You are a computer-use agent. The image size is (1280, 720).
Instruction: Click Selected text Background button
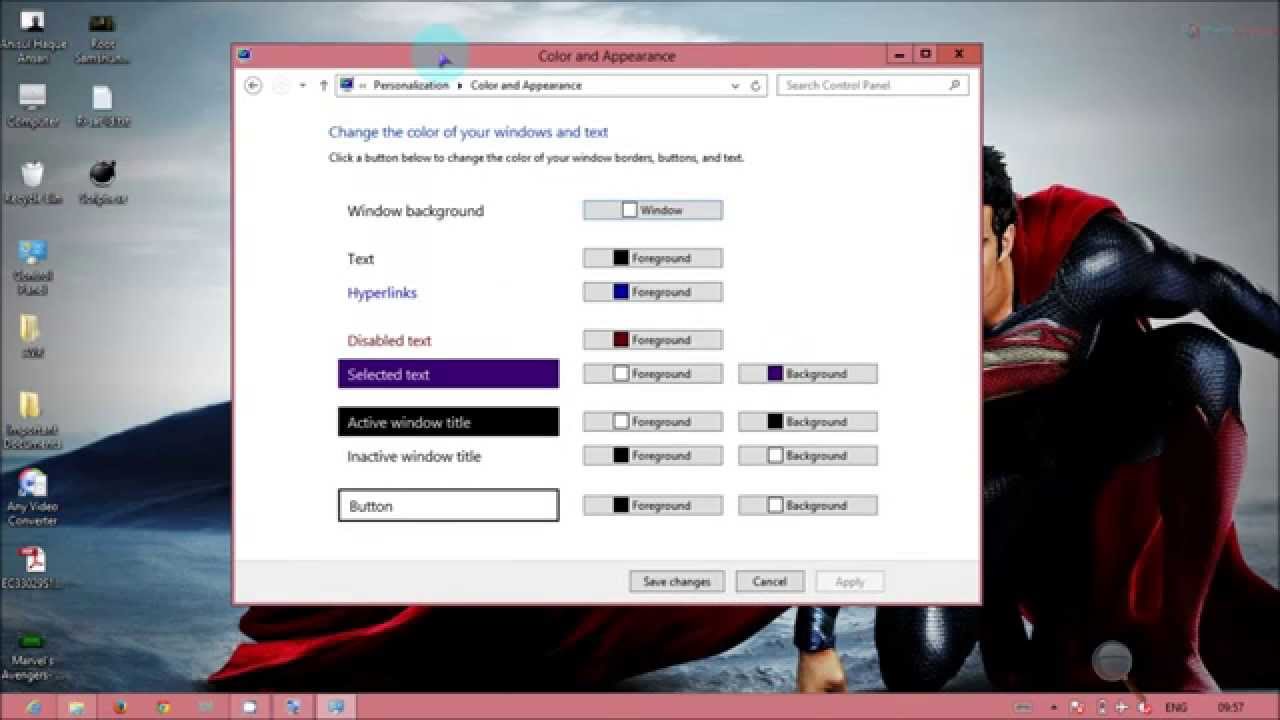click(x=808, y=374)
